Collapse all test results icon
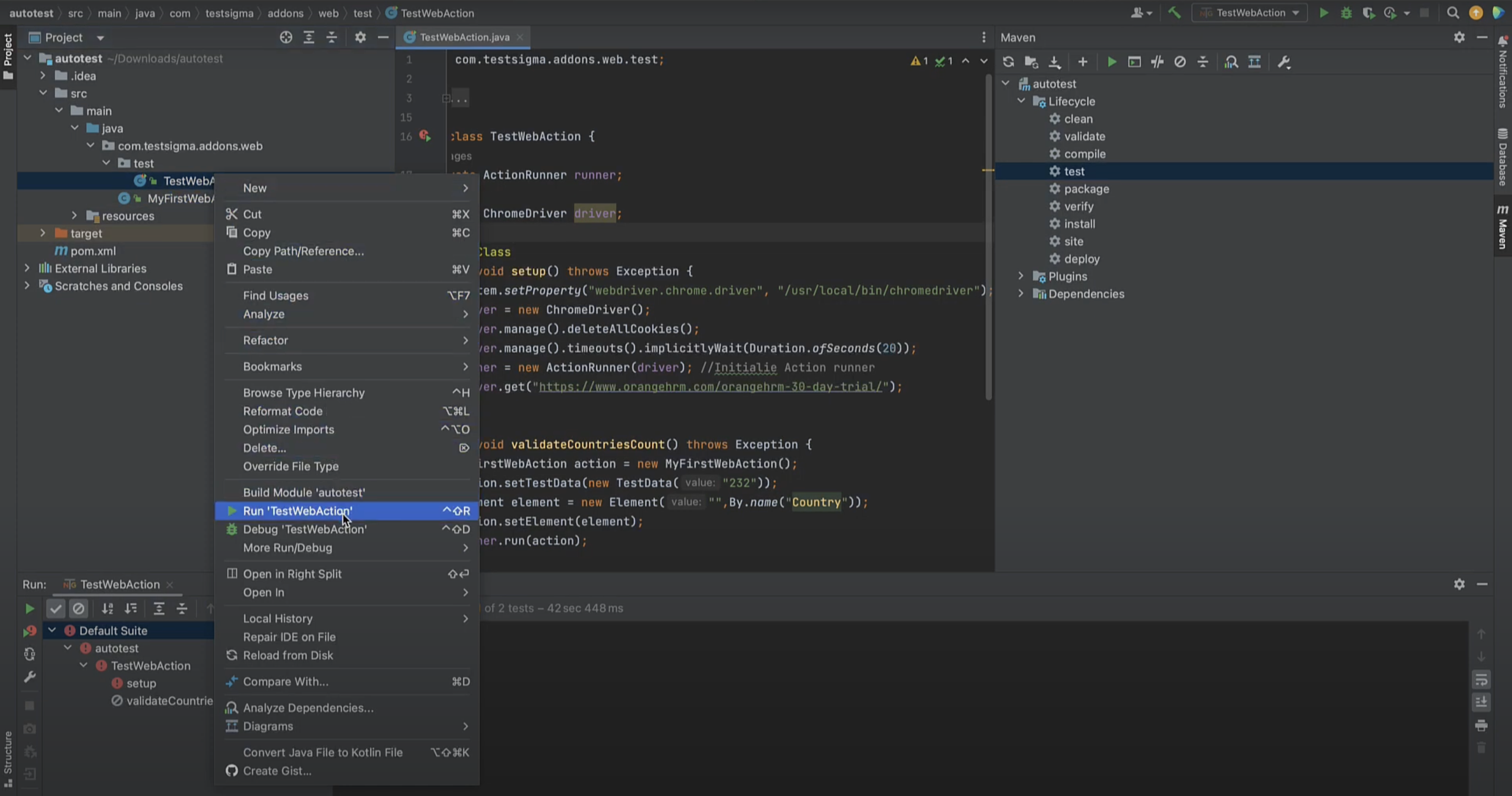 182,609
